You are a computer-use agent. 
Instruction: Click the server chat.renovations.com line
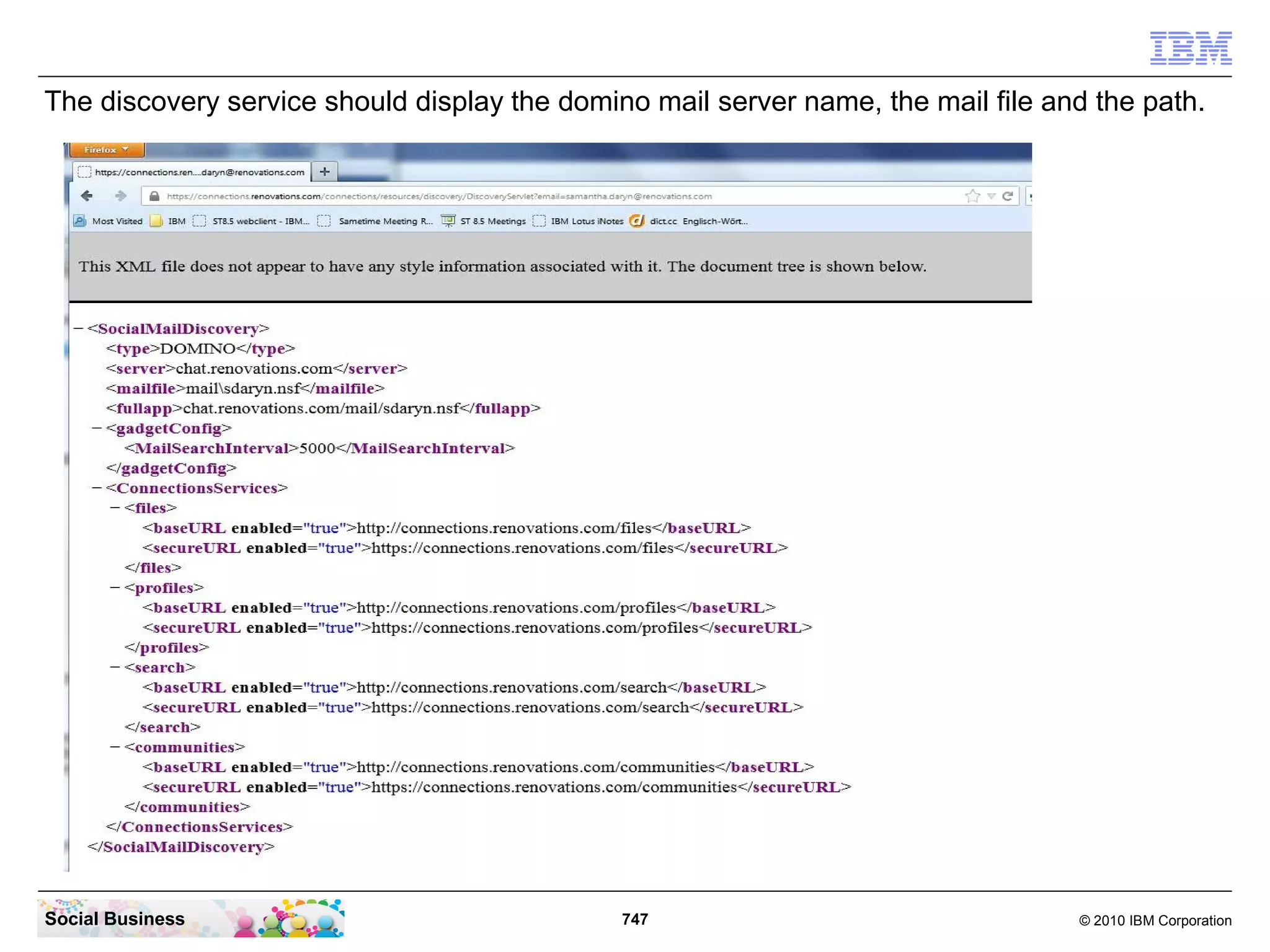click(x=257, y=368)
